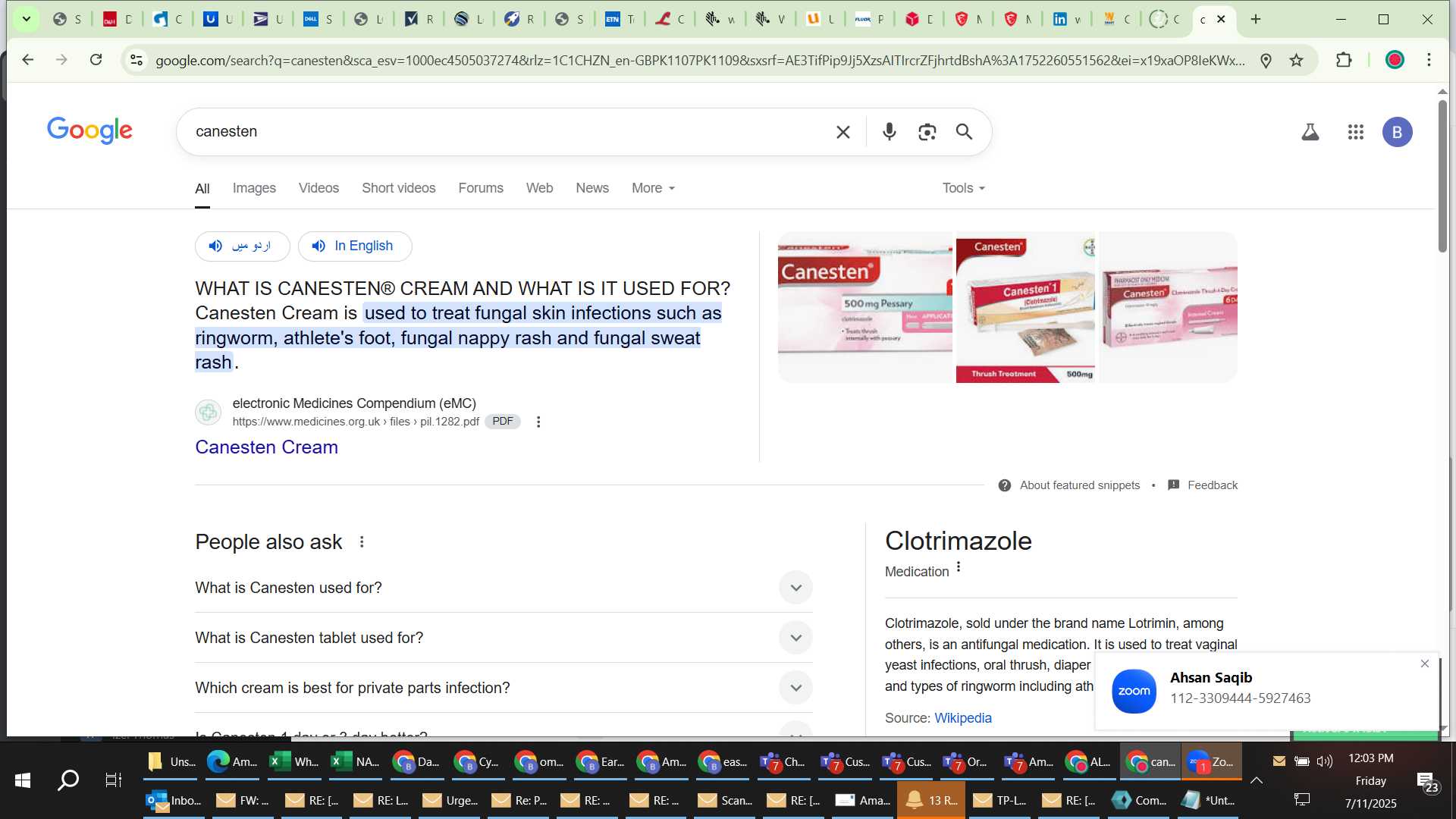The height and width of the screenshot is (819, 1456).
Task: Play snippet audio In English
Action: pos(354,246)
